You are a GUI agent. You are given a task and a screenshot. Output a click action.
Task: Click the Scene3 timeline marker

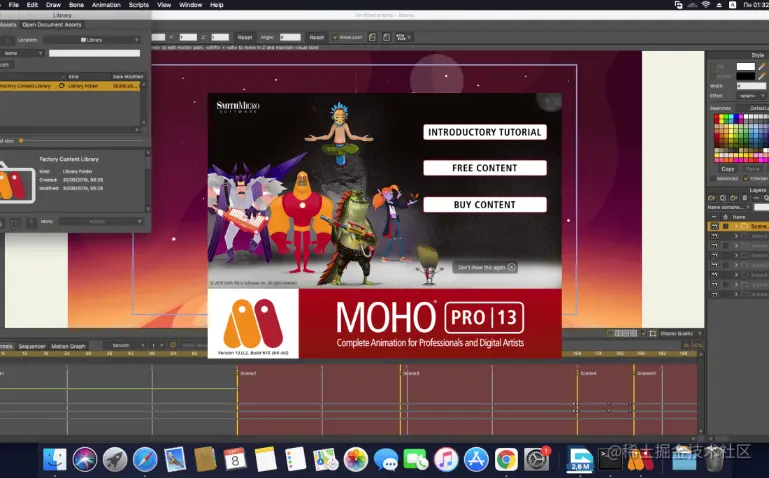411,373
